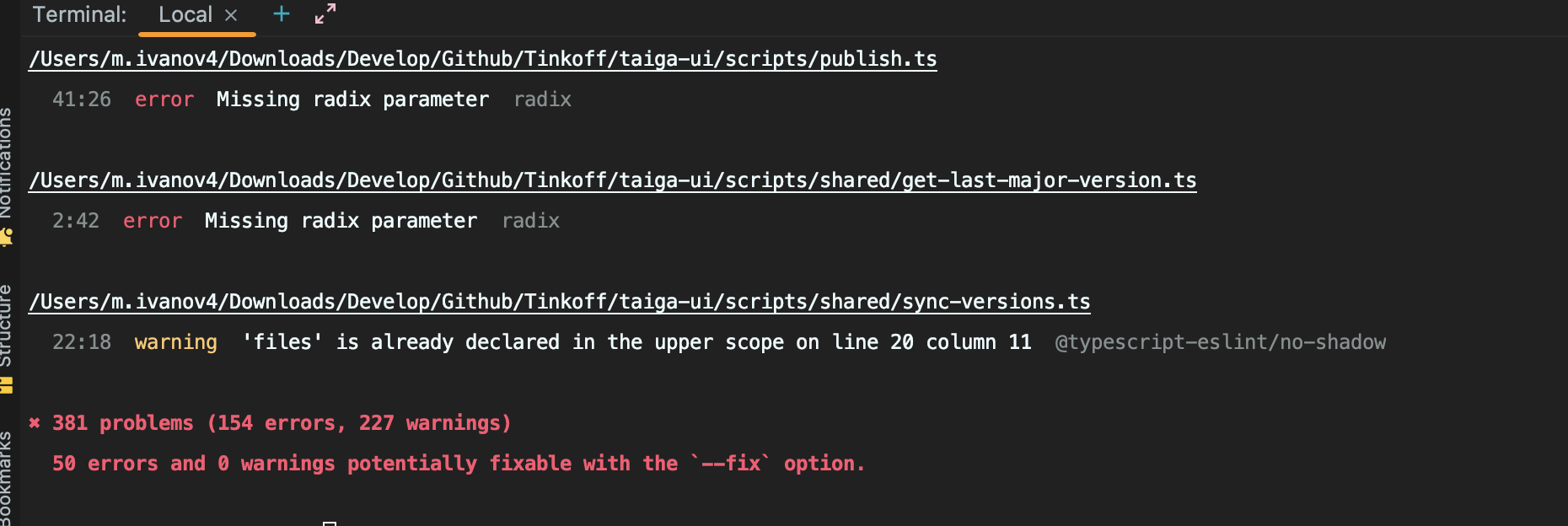Image resolution: width=1568 pixels, height=526 pixels.
Task: Maximize the terminal using the diagonal arrows icon
Action: point(324,13)
